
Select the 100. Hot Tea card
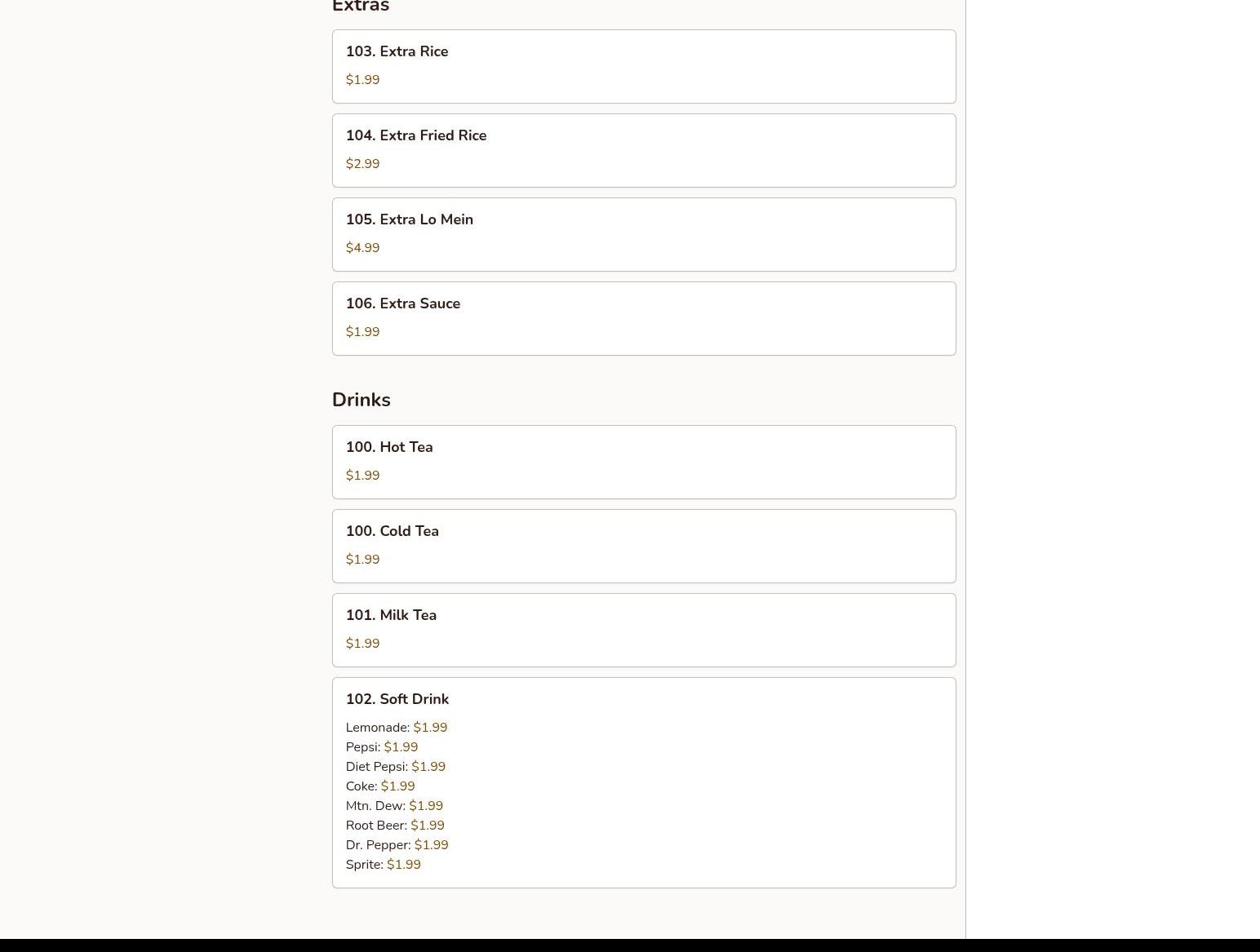pyautogui.click(x=644, y=463)
